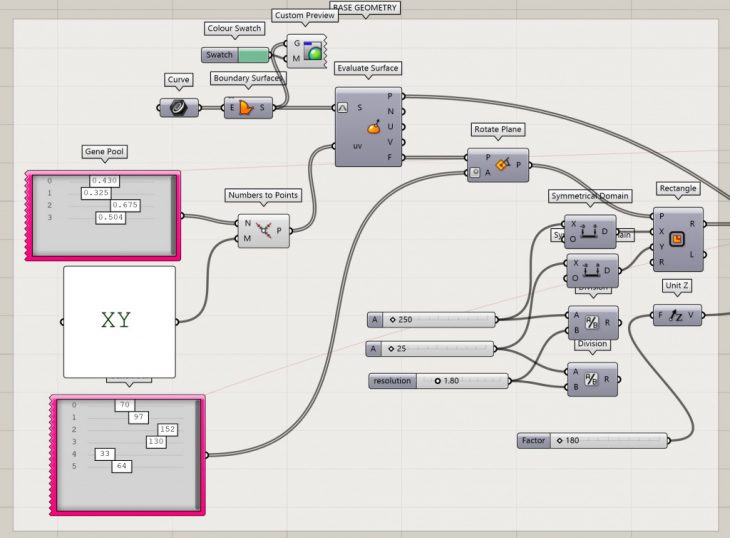The height and width of the screenshot is (538, 730).
Task: Click the upper Symmetrical Domain component icon
Action: (590, 231)
